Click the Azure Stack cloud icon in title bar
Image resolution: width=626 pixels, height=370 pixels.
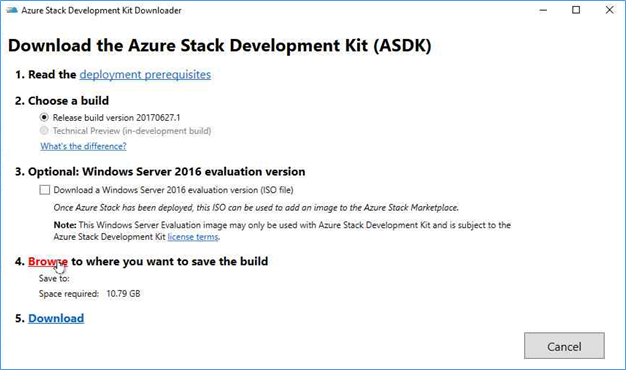point(12,10)
